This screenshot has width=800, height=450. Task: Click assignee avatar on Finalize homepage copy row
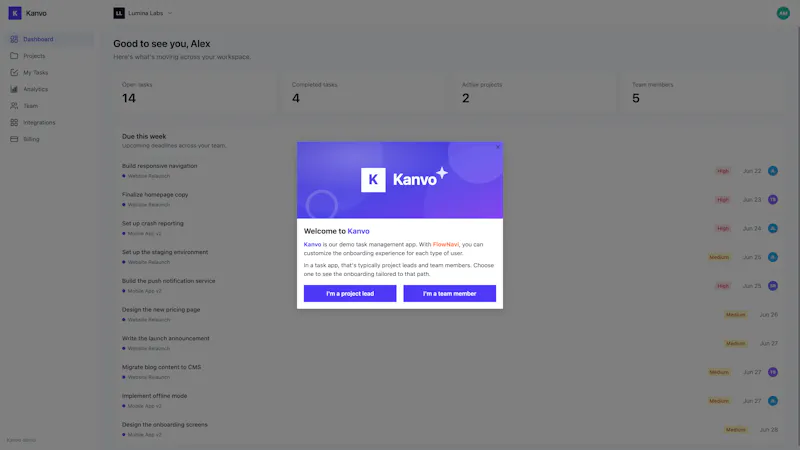click(x=772, y=199)
